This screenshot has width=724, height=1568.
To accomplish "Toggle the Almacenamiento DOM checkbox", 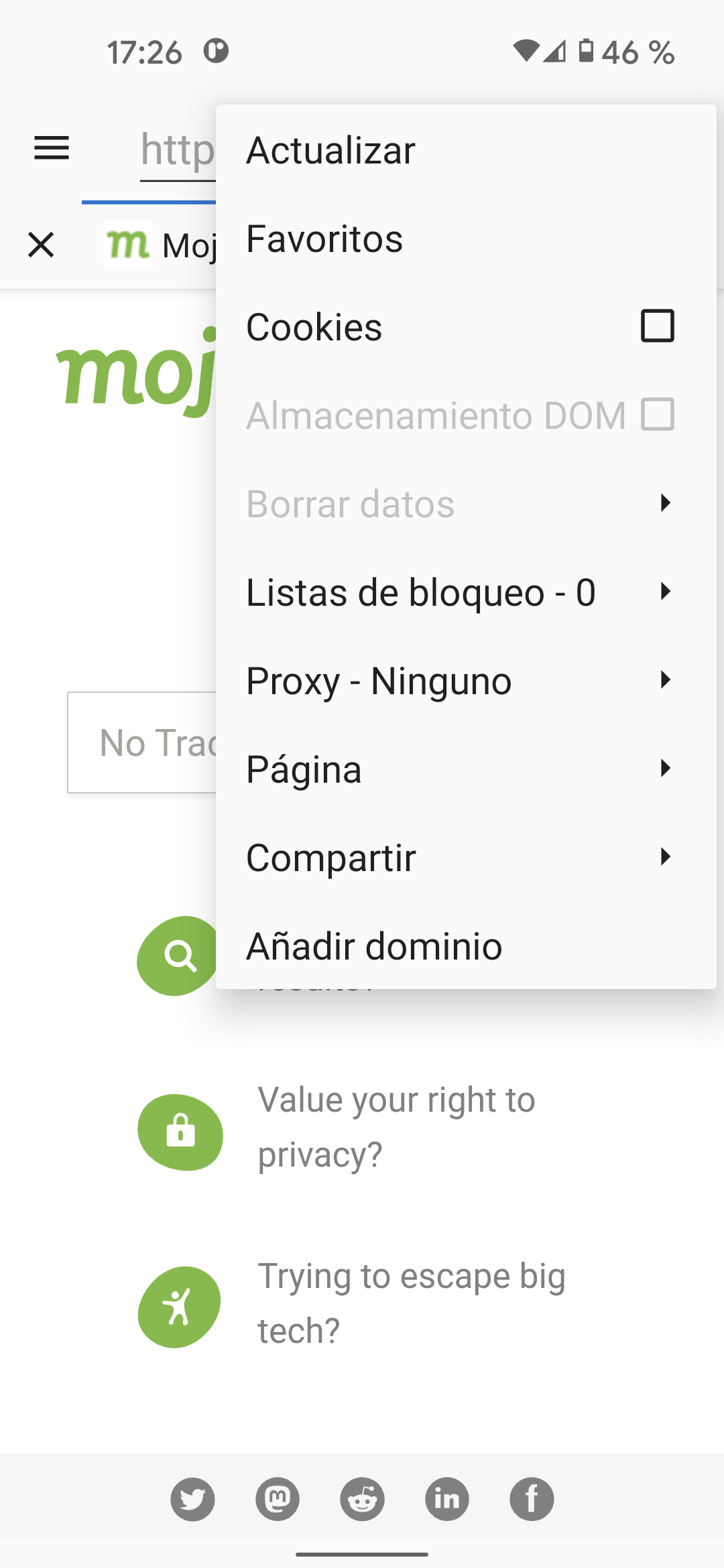I will (657, 415).
